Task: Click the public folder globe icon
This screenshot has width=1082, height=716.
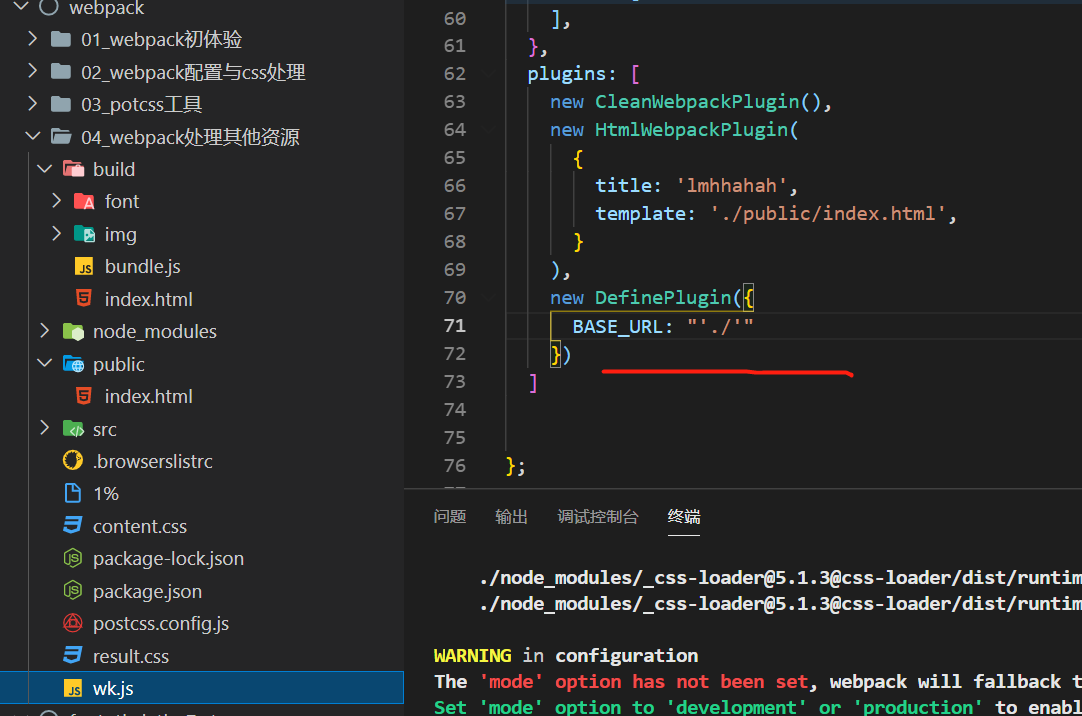Action: pyautogui.click(x=73, y=364)
